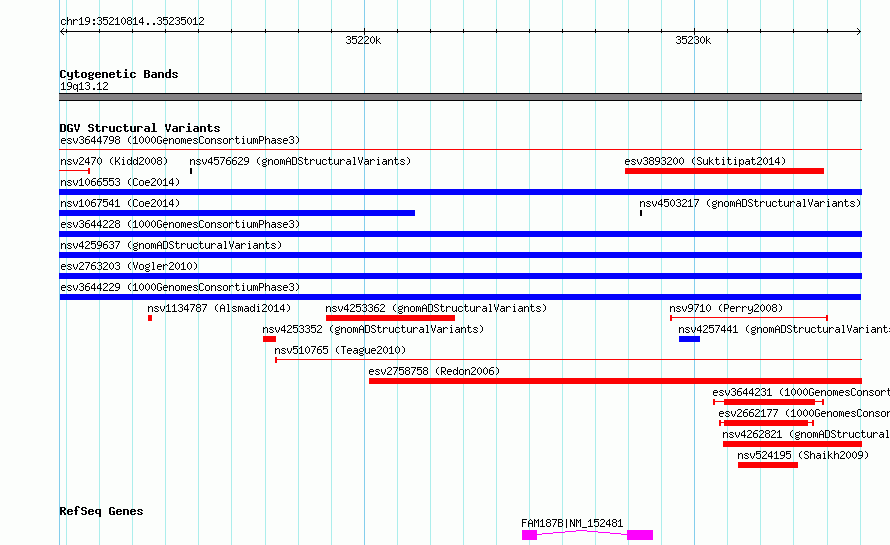Viewport: 890px width, 545px height.
Task: Click the red esv3644231 variant bar
Action: (770, 402)
